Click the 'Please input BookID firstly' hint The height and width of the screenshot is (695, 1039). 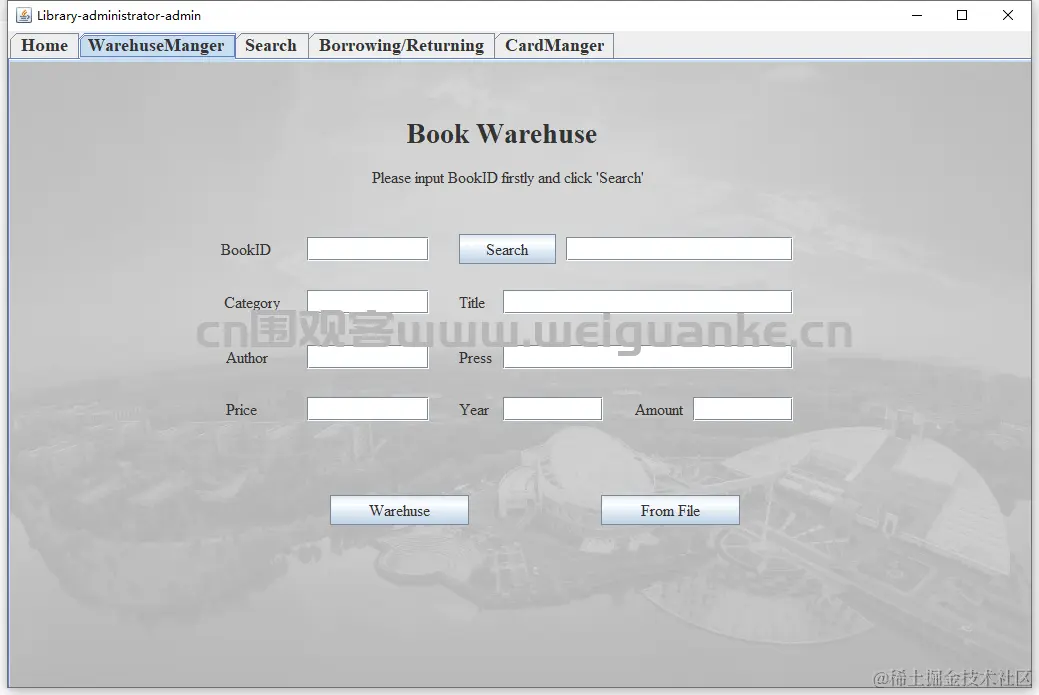(x=508, y=178)
